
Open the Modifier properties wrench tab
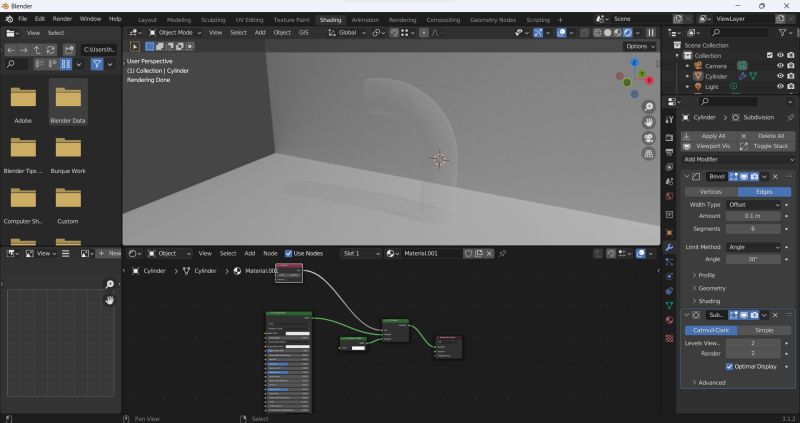click(x=669, y=247)
